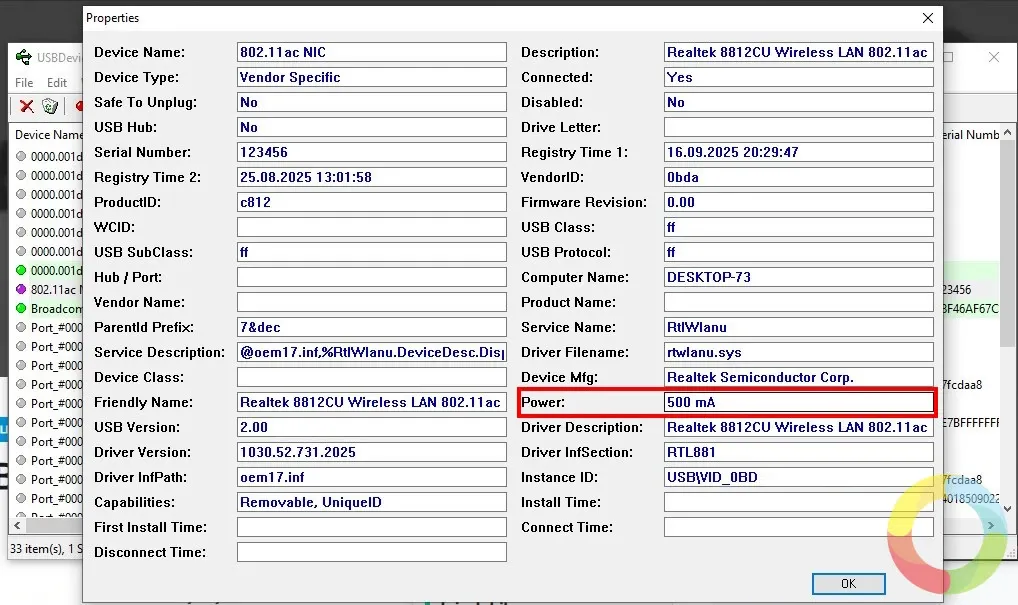Click the Driver InfSection field 'RTL881'

point(799,452)
